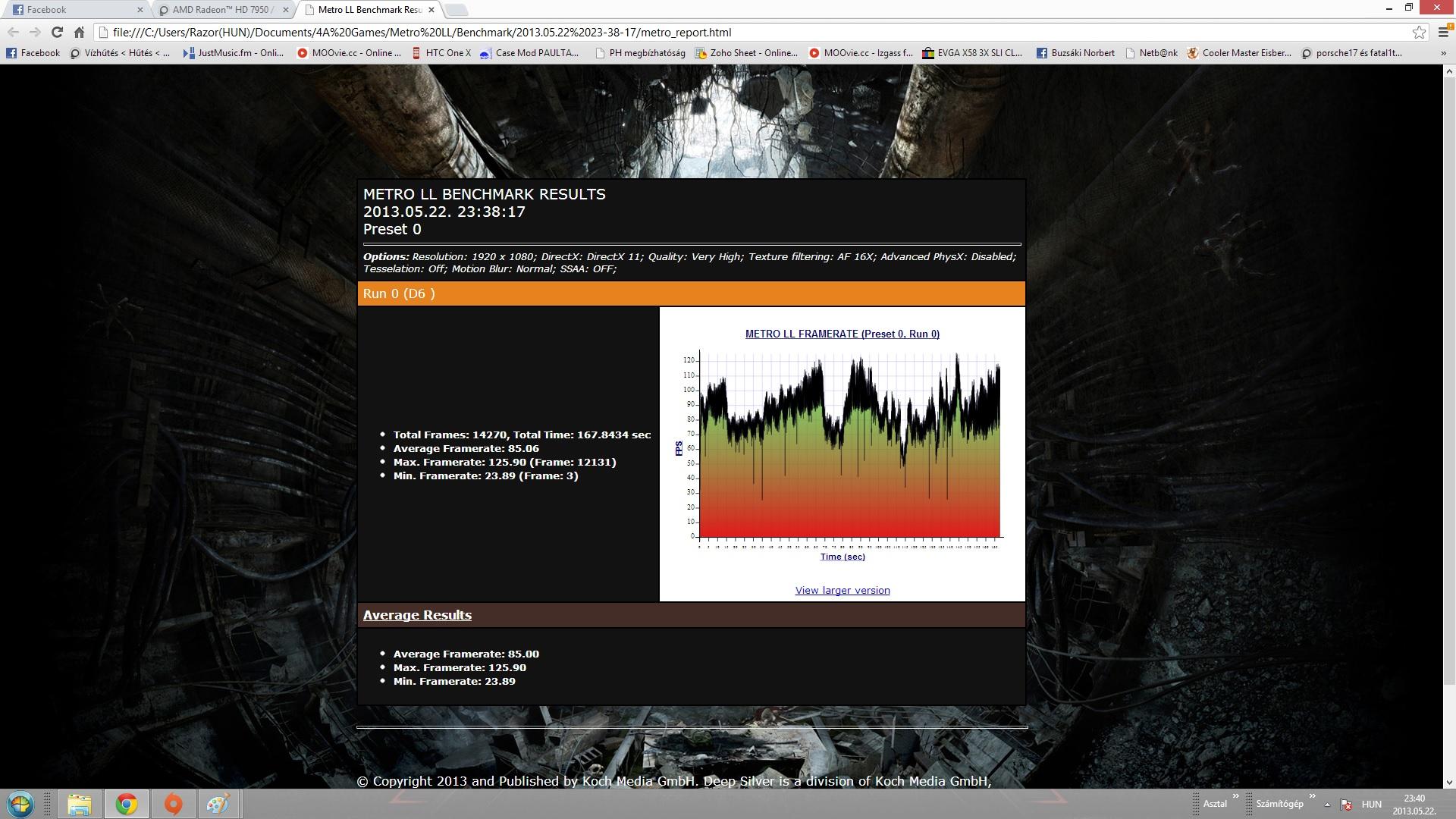Open the HTC One X bookmark
This screenshot has width=1456, height=819.
coord(441,53)
